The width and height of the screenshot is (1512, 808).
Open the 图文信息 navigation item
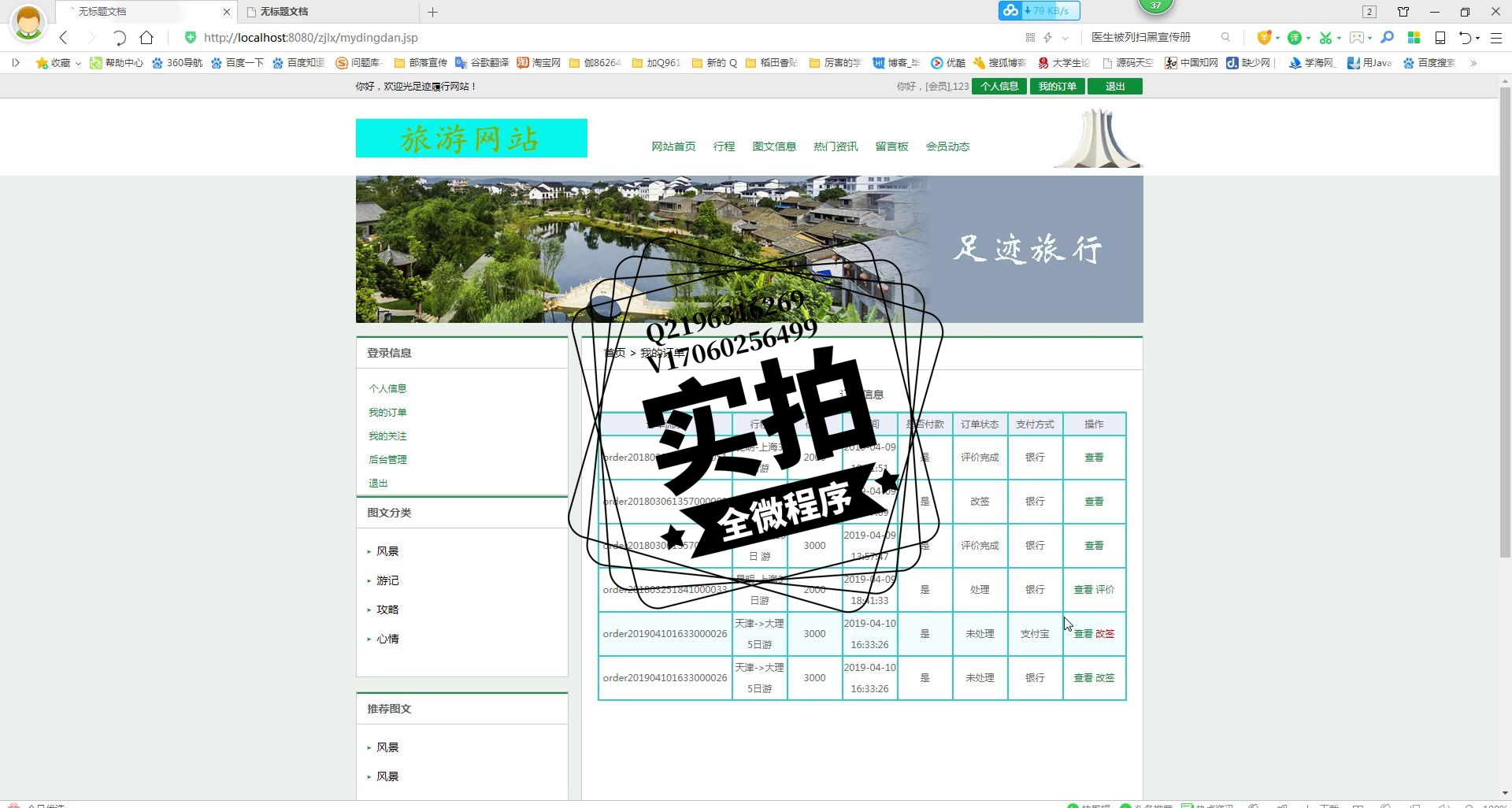[x=774, y=146]
